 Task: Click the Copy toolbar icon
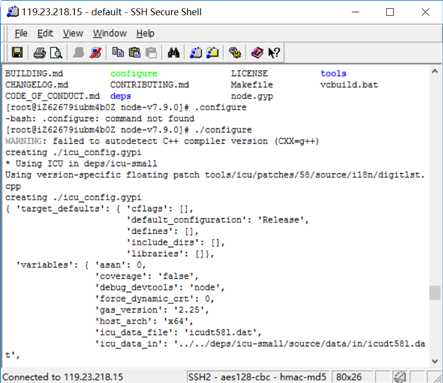click(x=118, y=52)
